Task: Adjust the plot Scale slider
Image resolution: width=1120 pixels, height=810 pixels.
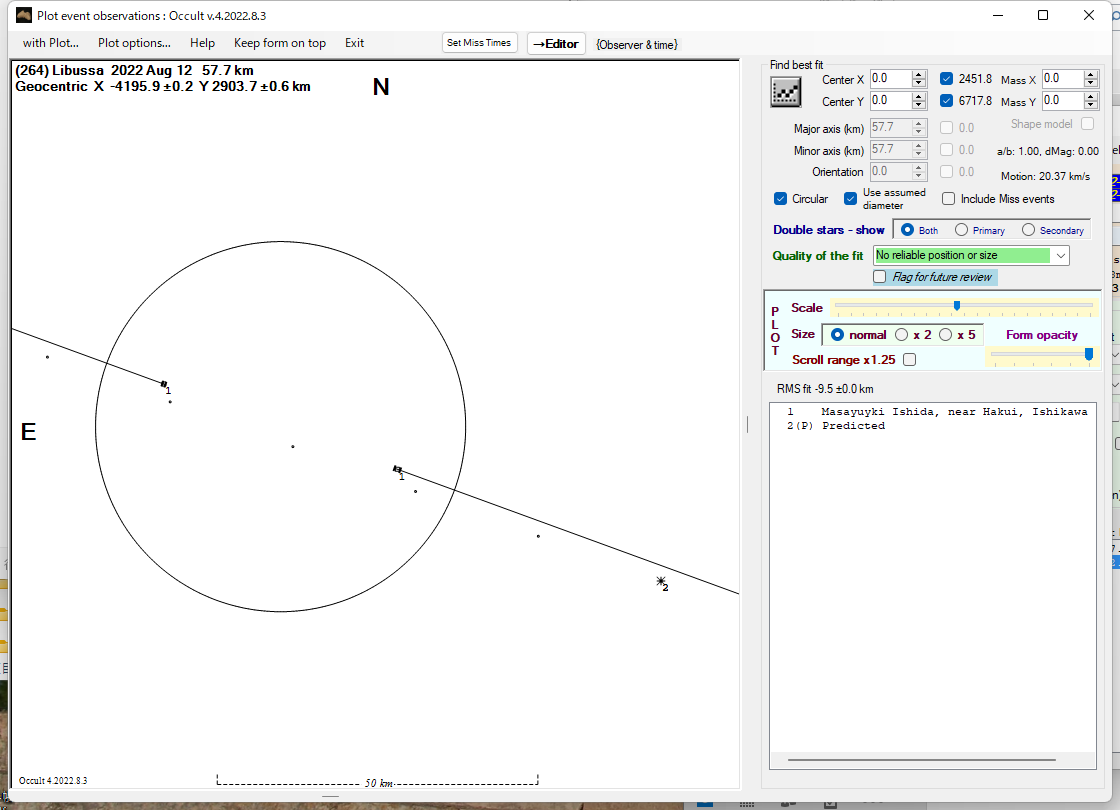Action: pos(957,306)
